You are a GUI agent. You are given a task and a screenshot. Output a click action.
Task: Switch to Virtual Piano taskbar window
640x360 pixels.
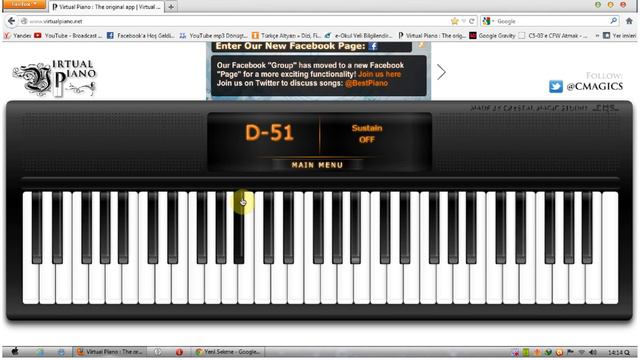point(109,352)
